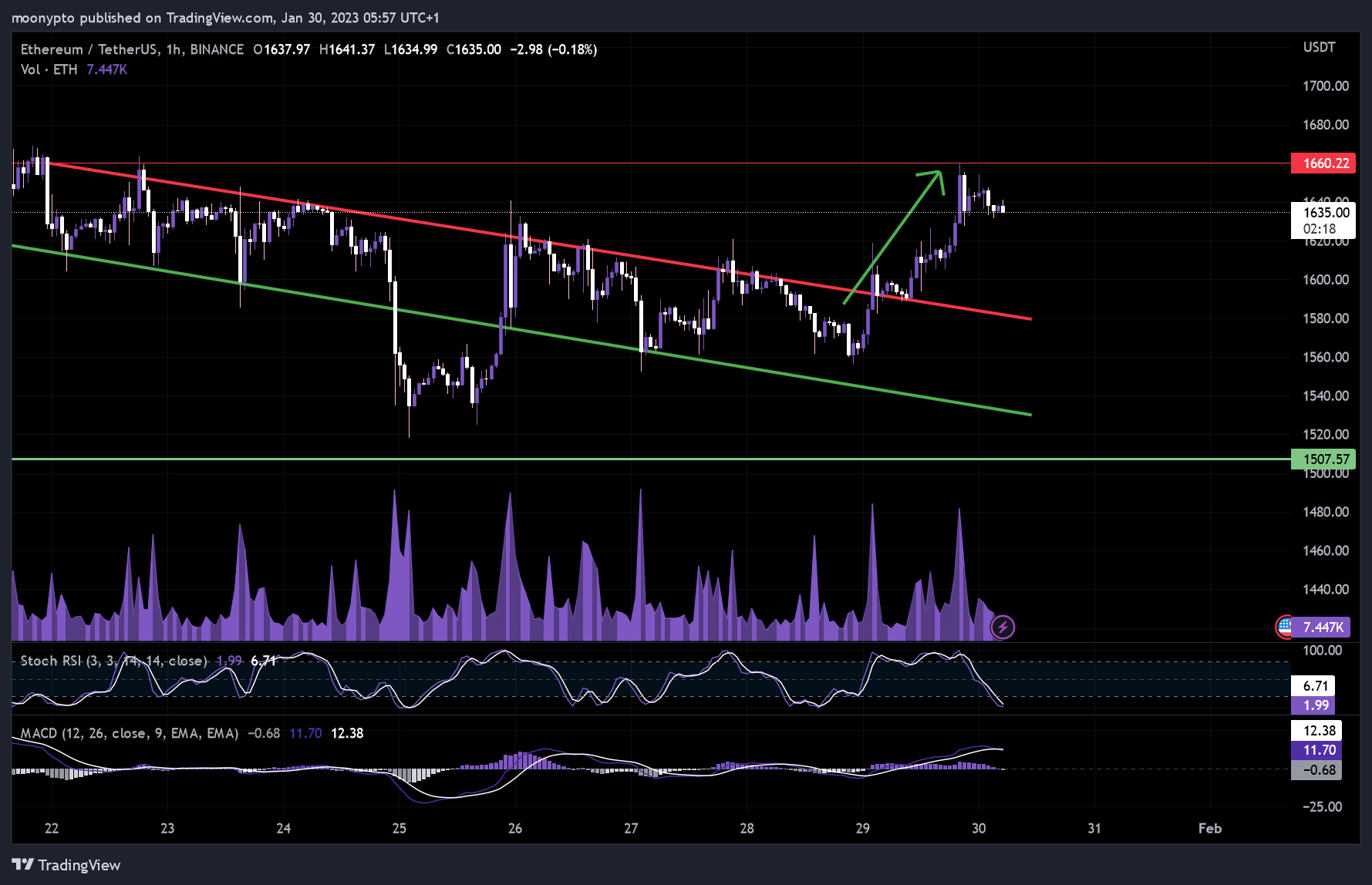Click Feb on the time axis
This screenshot has height=885, width=1372.
(1210, 829)
